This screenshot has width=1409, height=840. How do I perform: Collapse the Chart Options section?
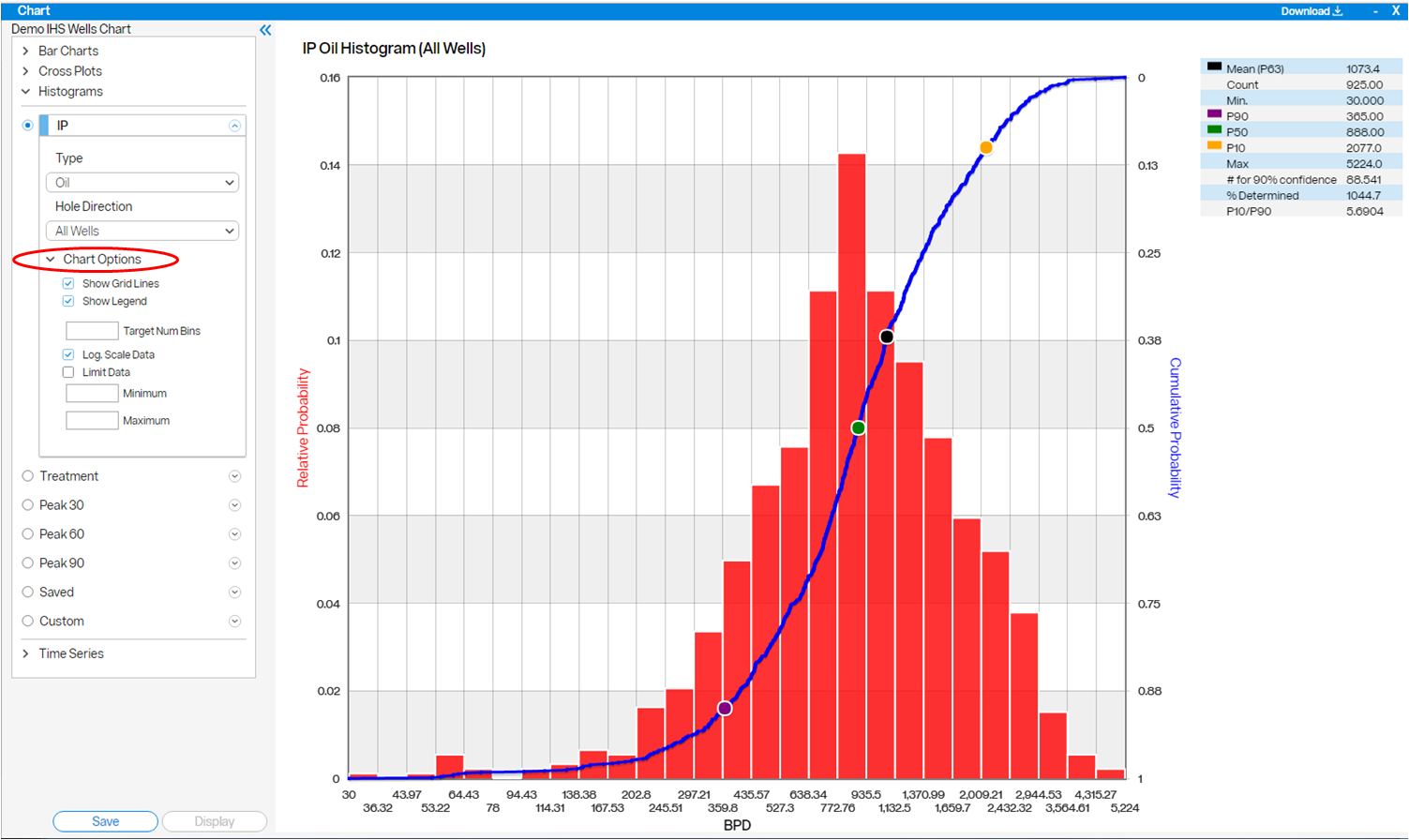pyautogui.click(x=51, y=260)
